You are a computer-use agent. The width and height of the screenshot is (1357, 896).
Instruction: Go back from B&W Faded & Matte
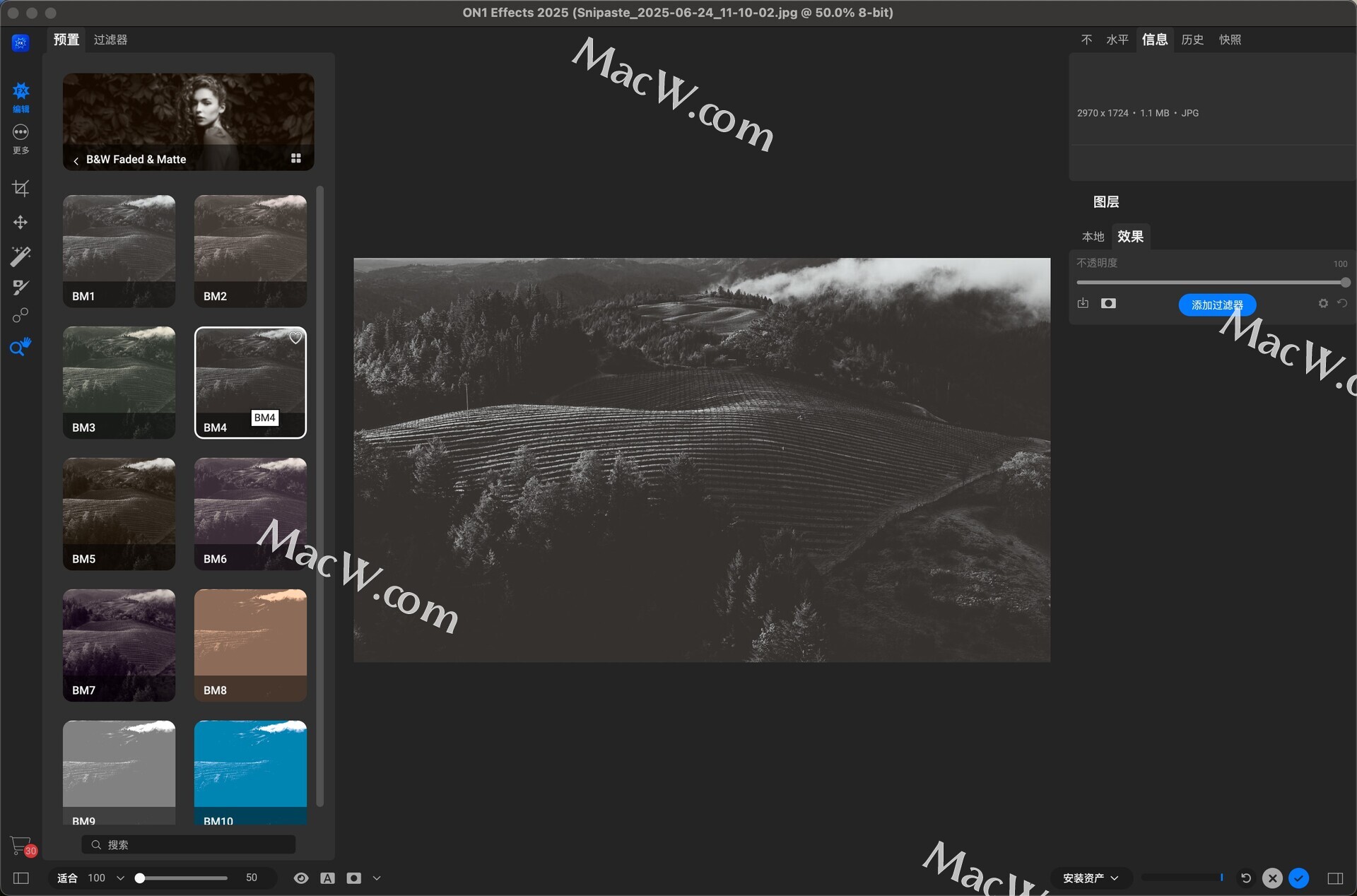[76, 160]
